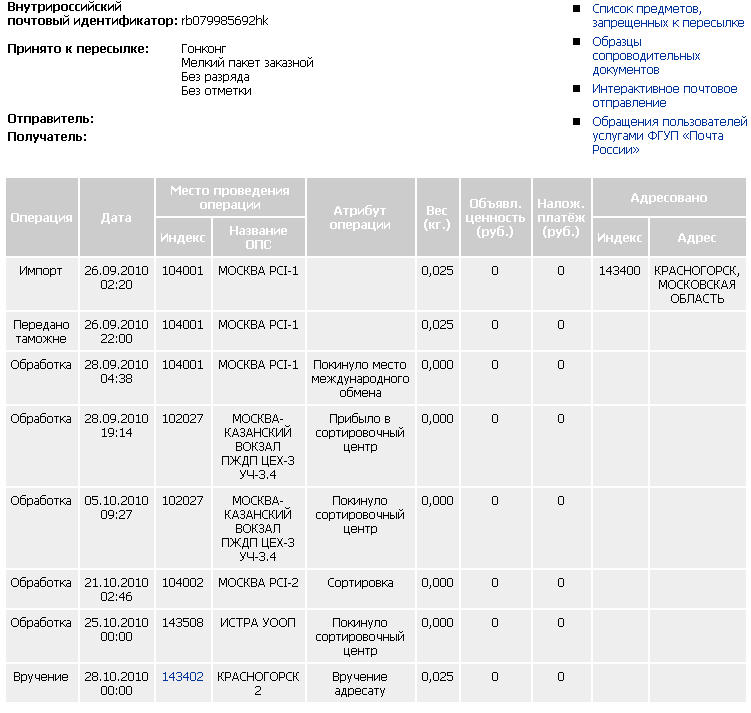Click the "Адресовано" table header
The width and height of the screenshot is (751, 713).
pos(668,198)
